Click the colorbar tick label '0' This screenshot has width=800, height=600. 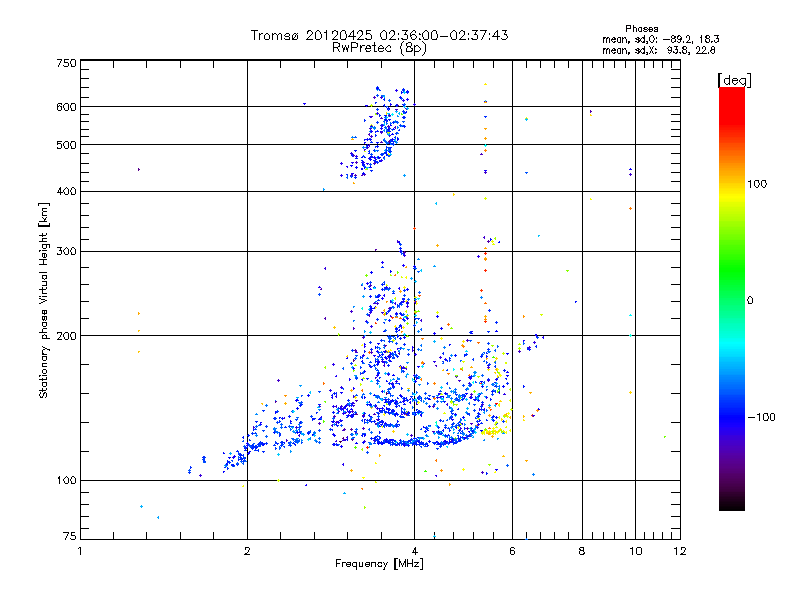[749, 301]
